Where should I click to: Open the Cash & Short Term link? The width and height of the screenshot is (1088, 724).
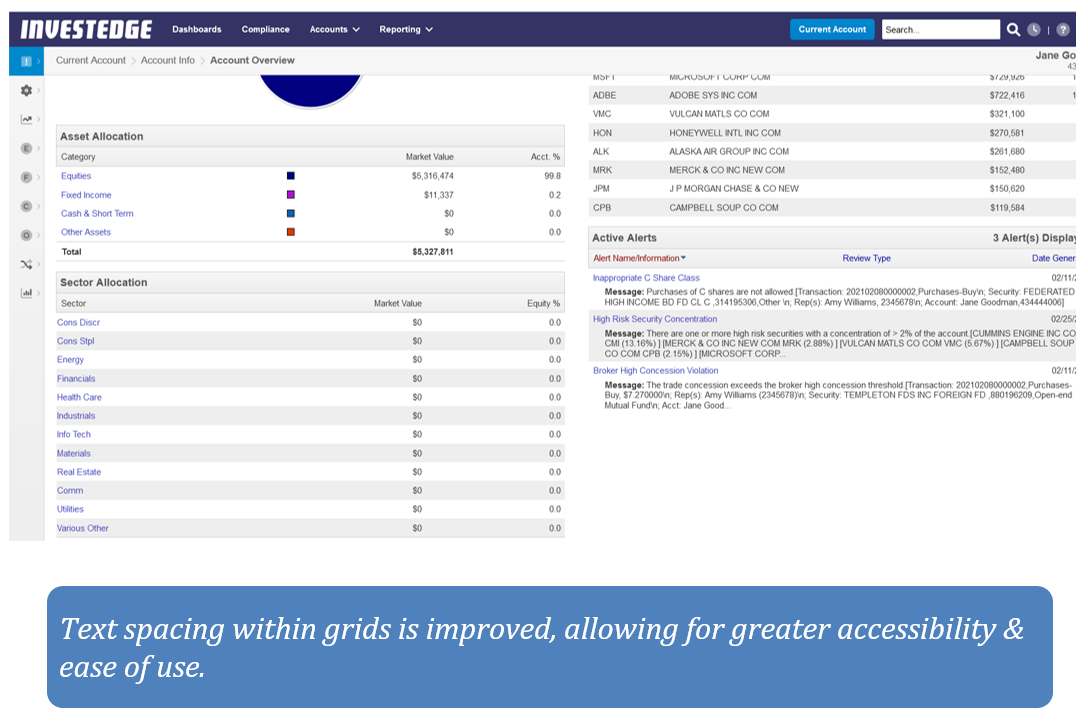(x=97, y=214)
